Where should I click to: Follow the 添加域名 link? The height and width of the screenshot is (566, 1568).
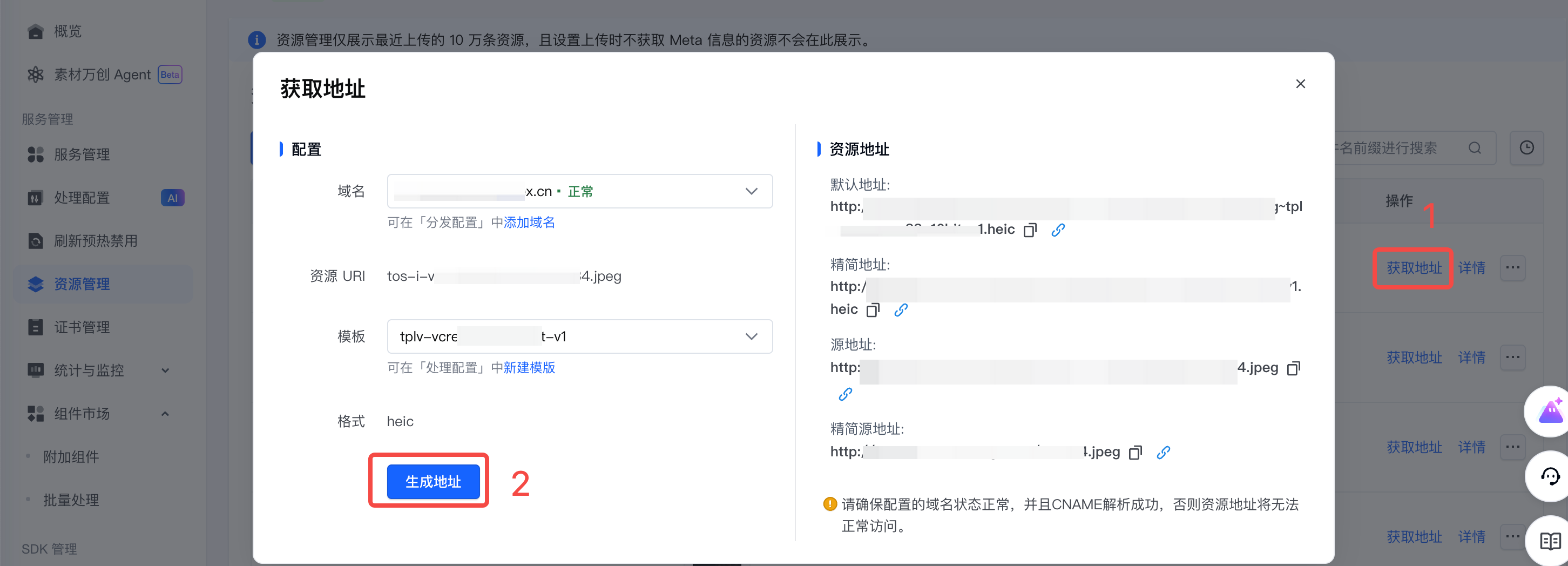coord(529,222)
